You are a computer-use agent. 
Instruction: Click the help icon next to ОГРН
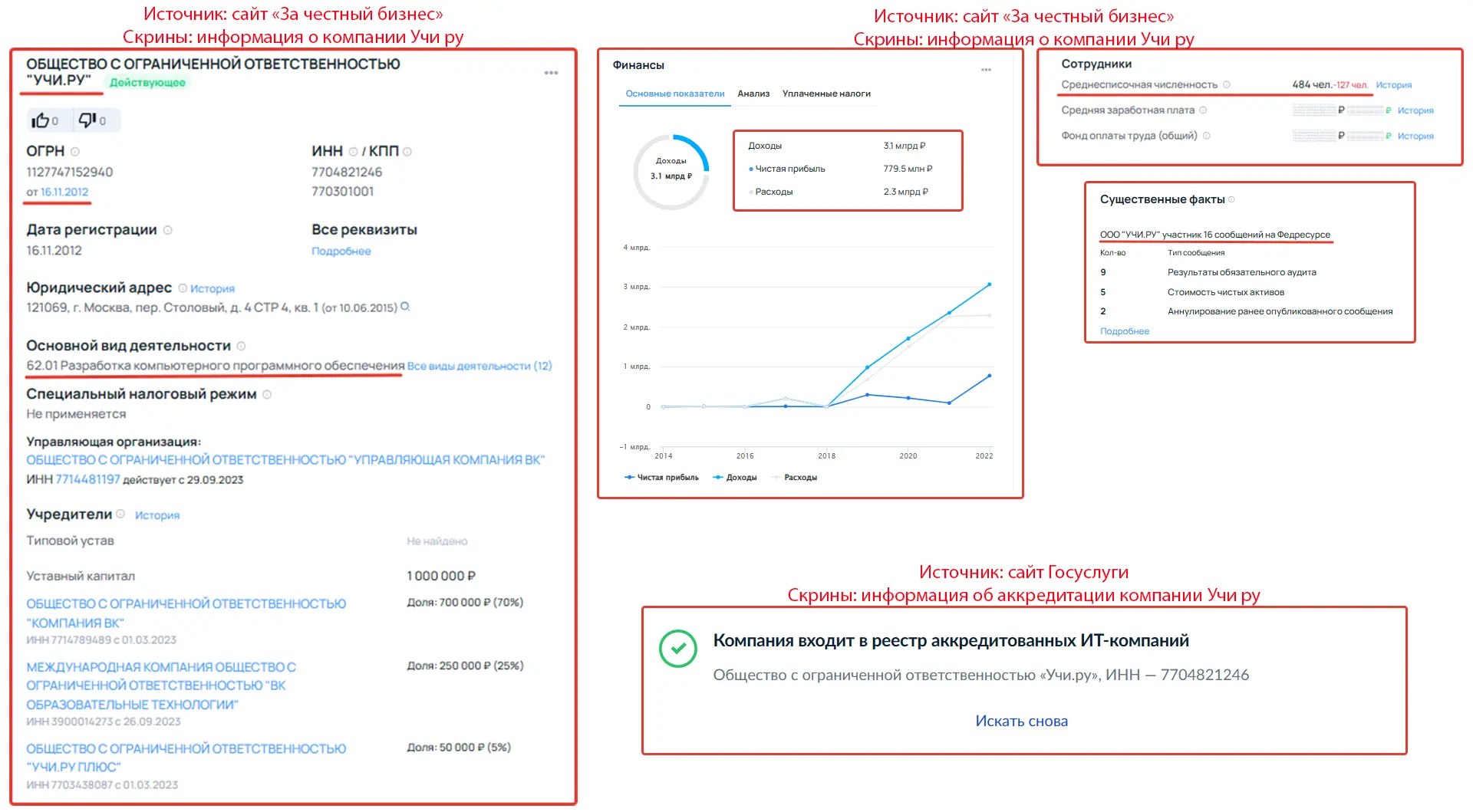pos(74,152)
